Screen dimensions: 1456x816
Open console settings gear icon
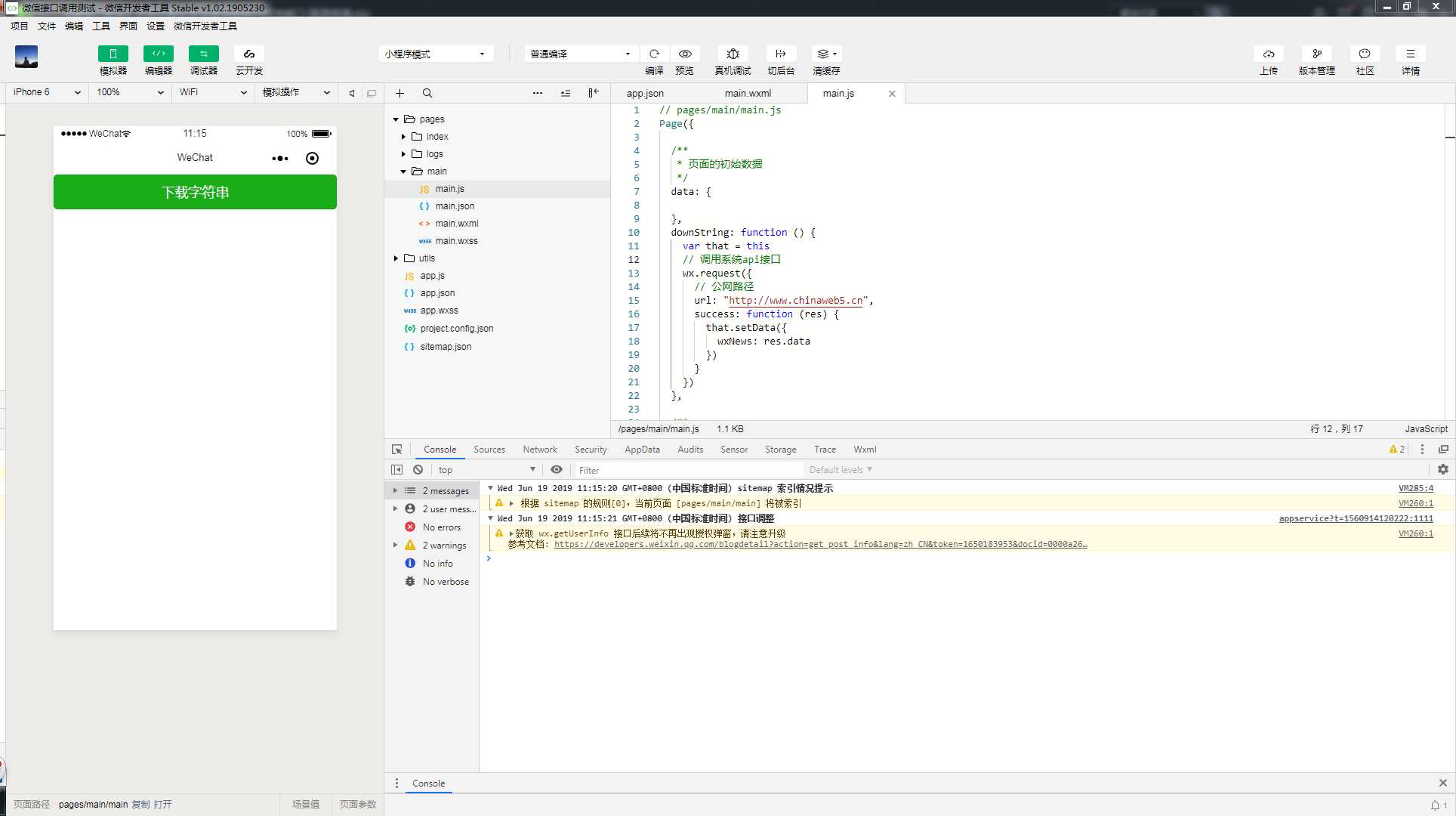tap(1442, 469)
